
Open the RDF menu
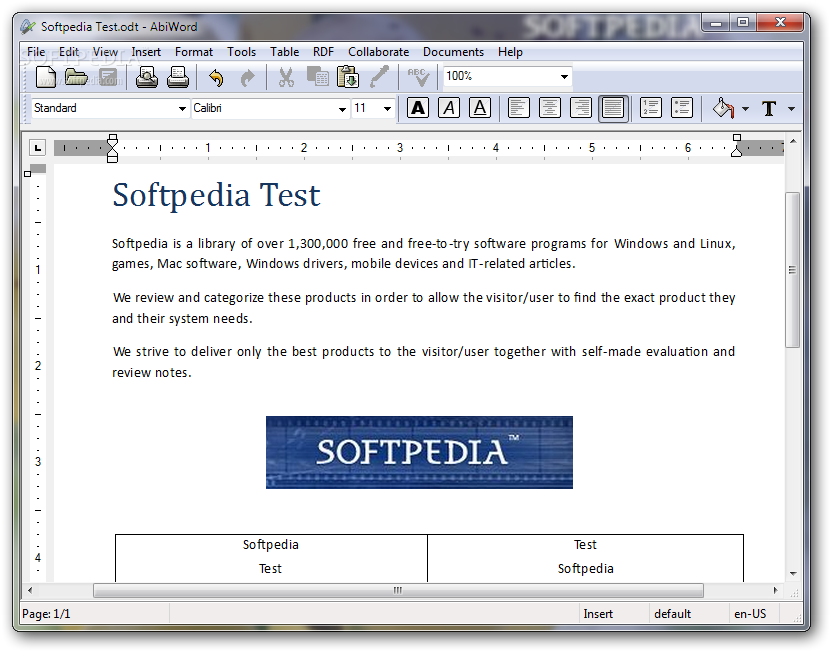tap(323, 52)
